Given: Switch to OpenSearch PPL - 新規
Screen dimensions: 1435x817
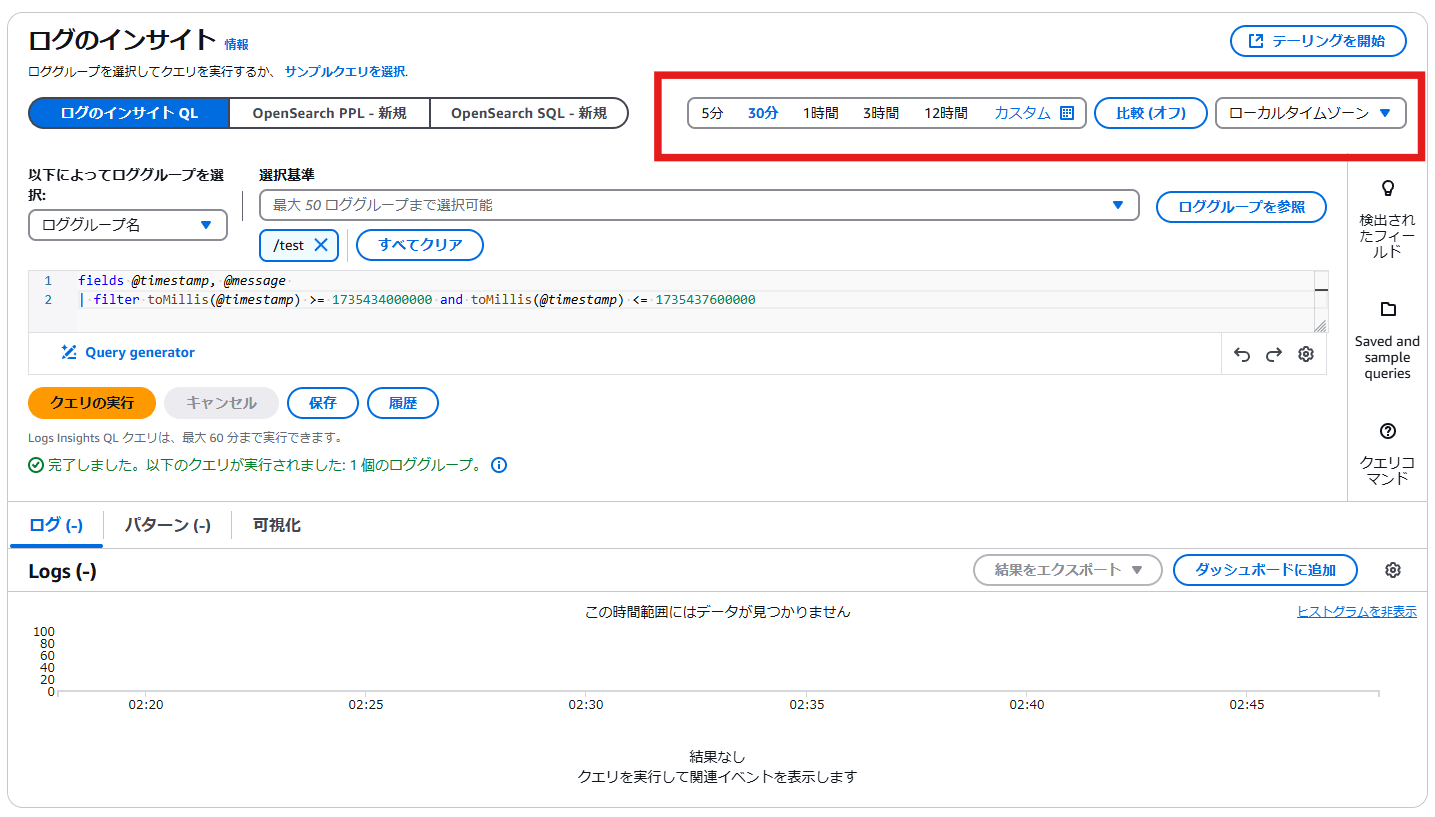Looking at the screenshot, I should [x=329, y=113].
